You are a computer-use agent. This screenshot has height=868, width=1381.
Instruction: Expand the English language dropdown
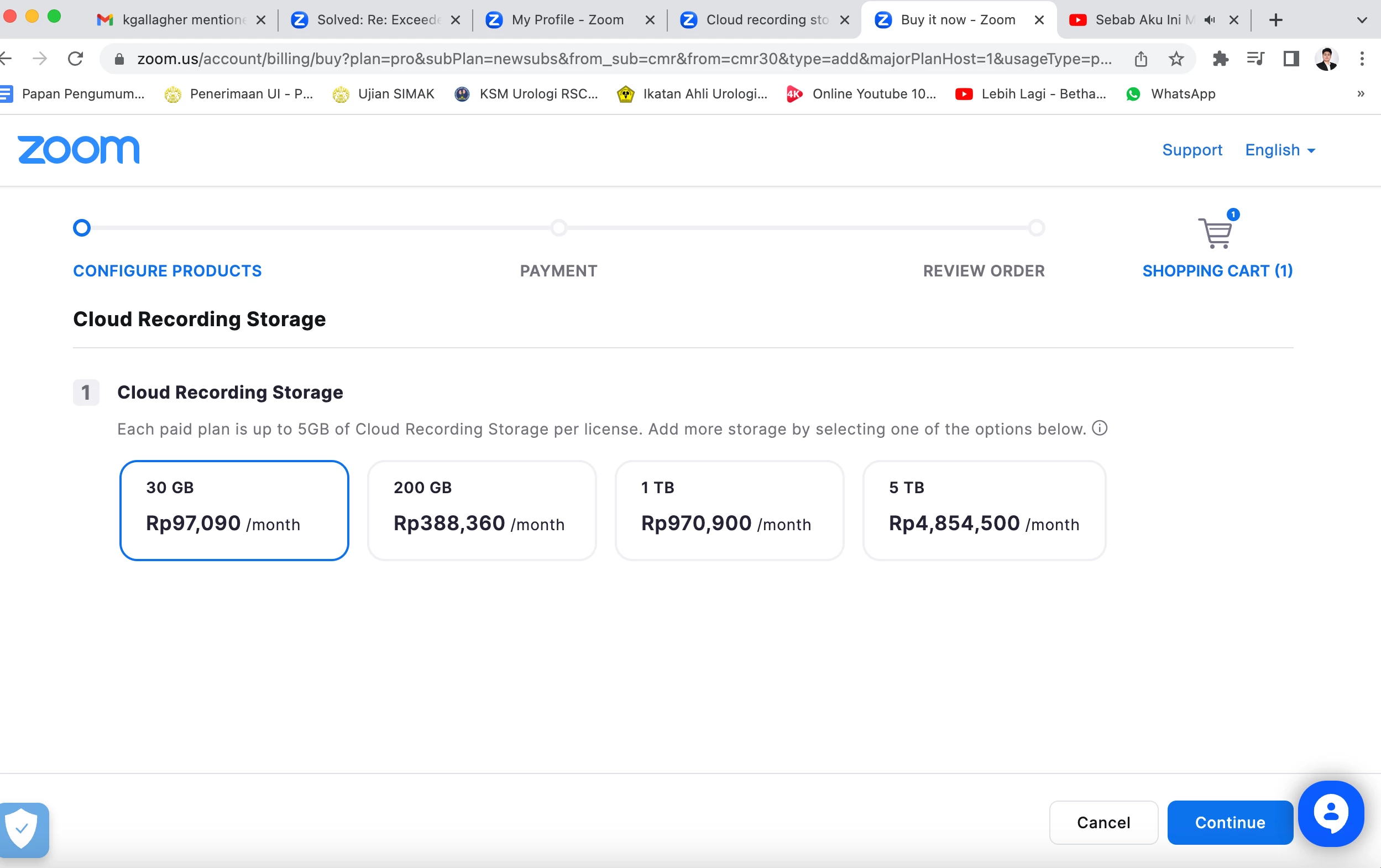pyautogui.click(x=1279, y=150)
